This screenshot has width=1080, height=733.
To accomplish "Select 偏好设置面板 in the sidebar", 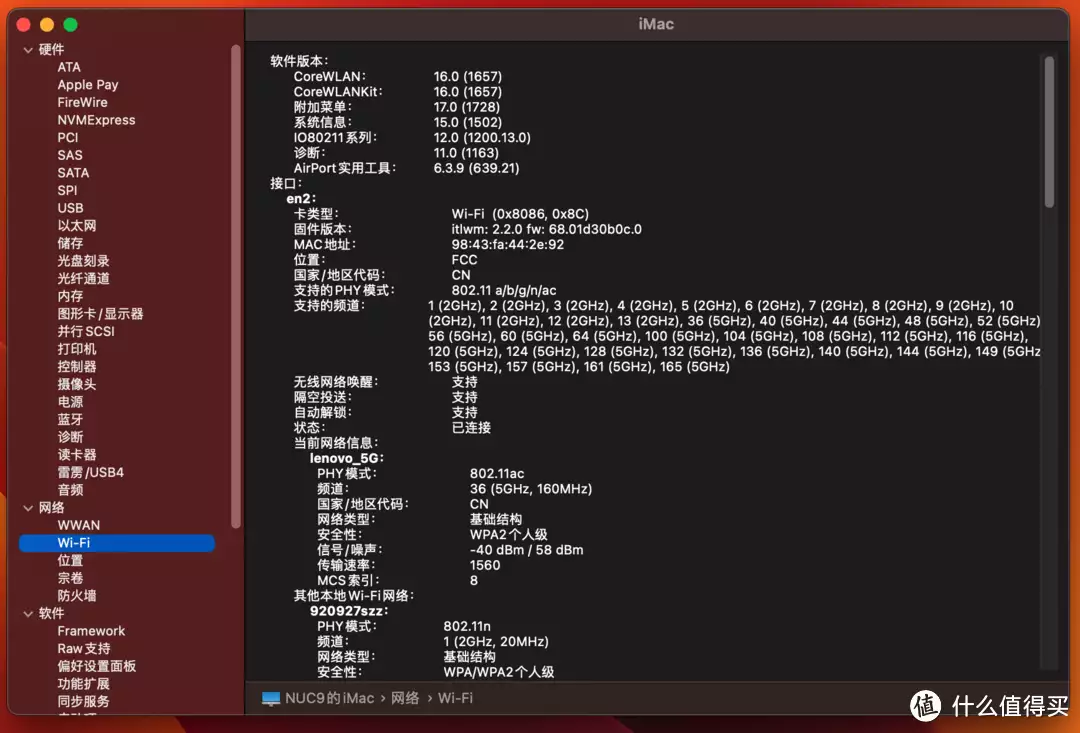I will pyautogui.click(x=96, y=666).
